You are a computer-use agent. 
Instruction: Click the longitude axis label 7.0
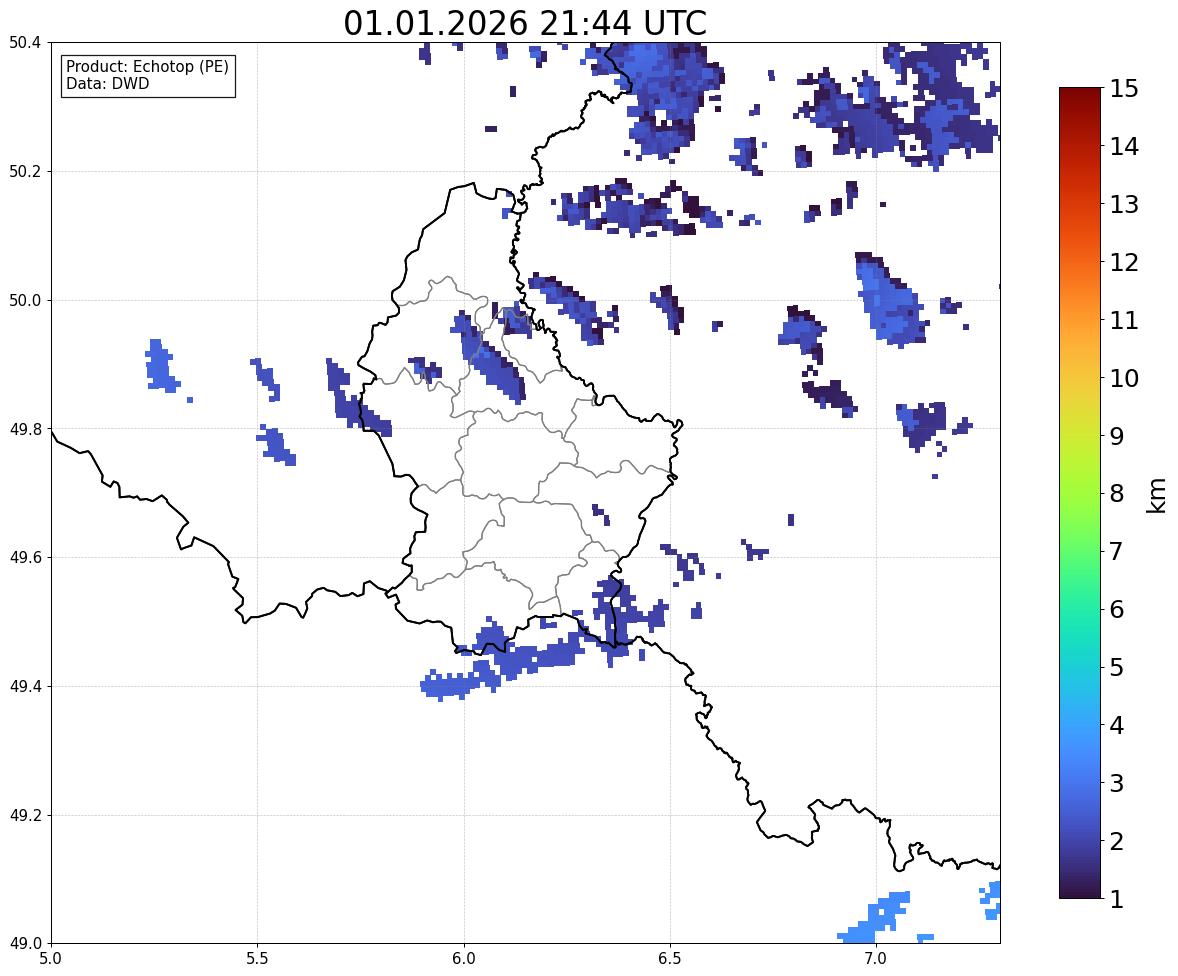click(x=876, y=959)
